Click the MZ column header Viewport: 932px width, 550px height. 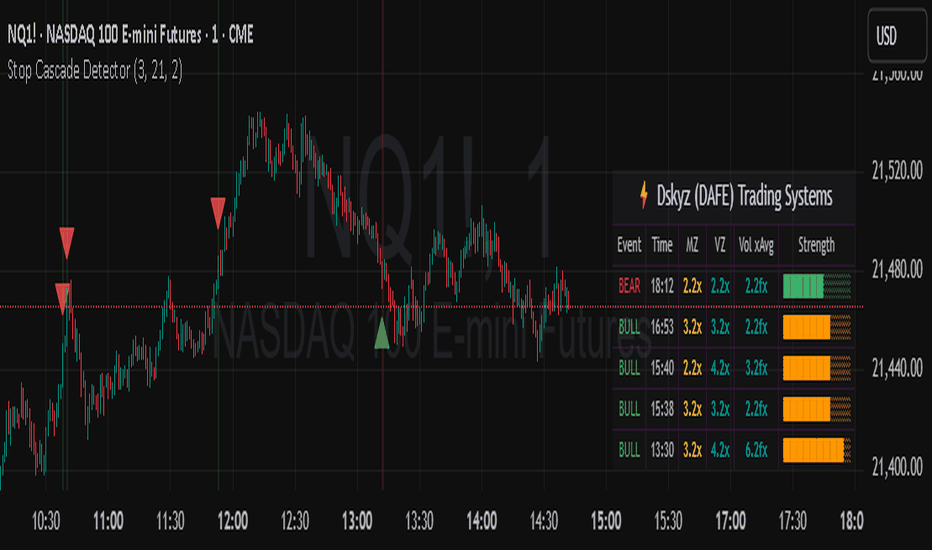692,245
